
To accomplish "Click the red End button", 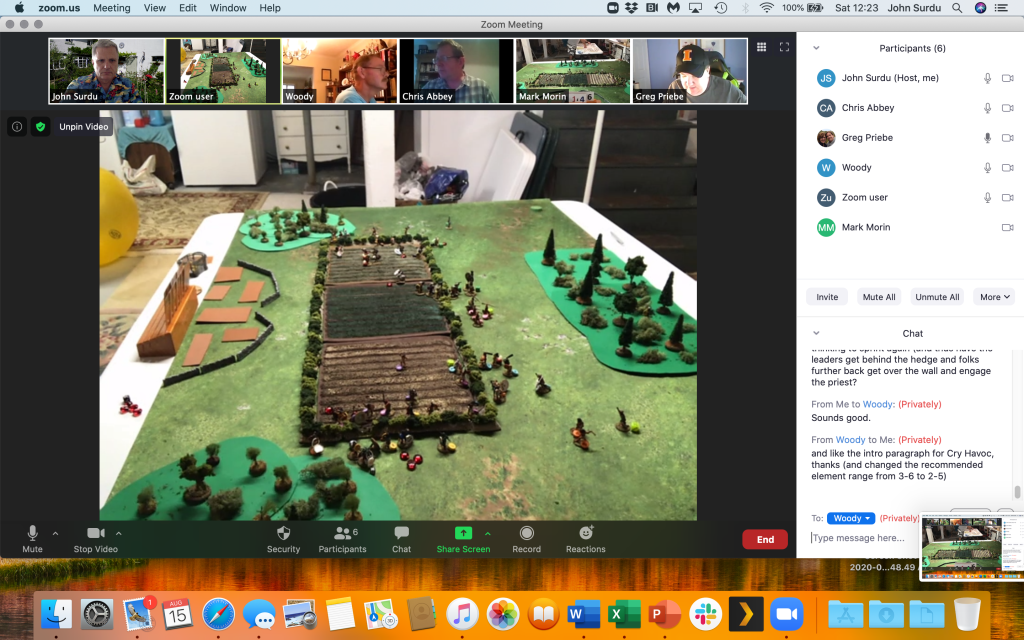I will pyautogui.click(x=764, y=539).
